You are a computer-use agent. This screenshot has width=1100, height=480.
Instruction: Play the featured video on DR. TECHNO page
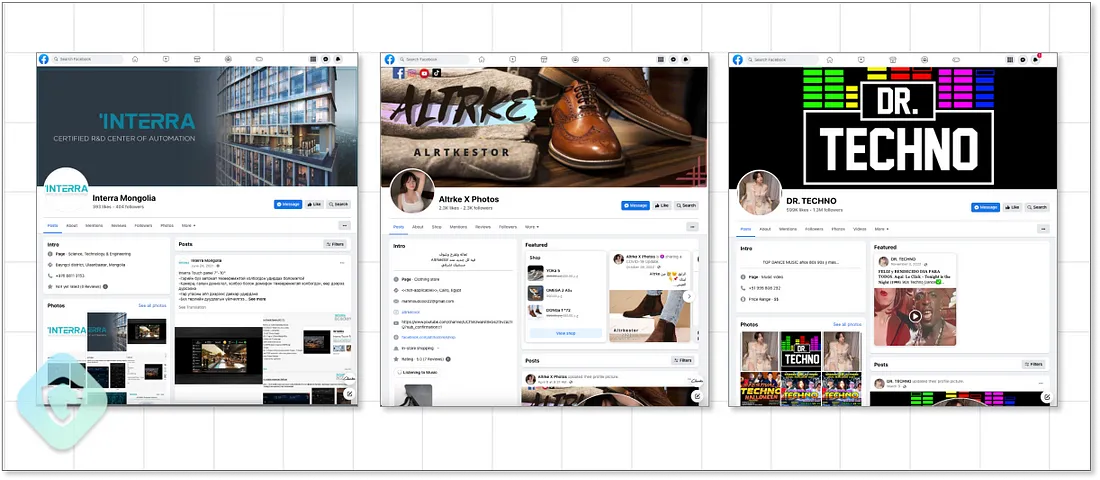tap(915, 316)
